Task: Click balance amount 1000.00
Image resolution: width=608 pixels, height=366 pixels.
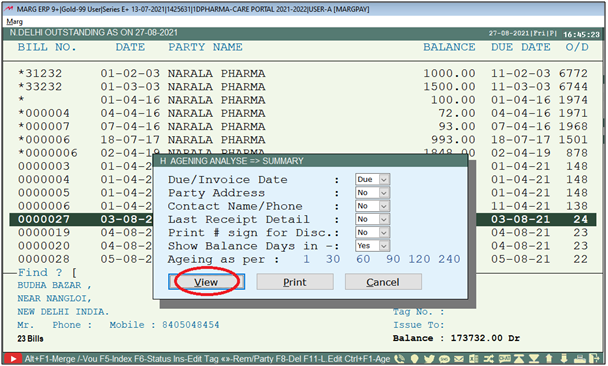Action: pos(449,73)
